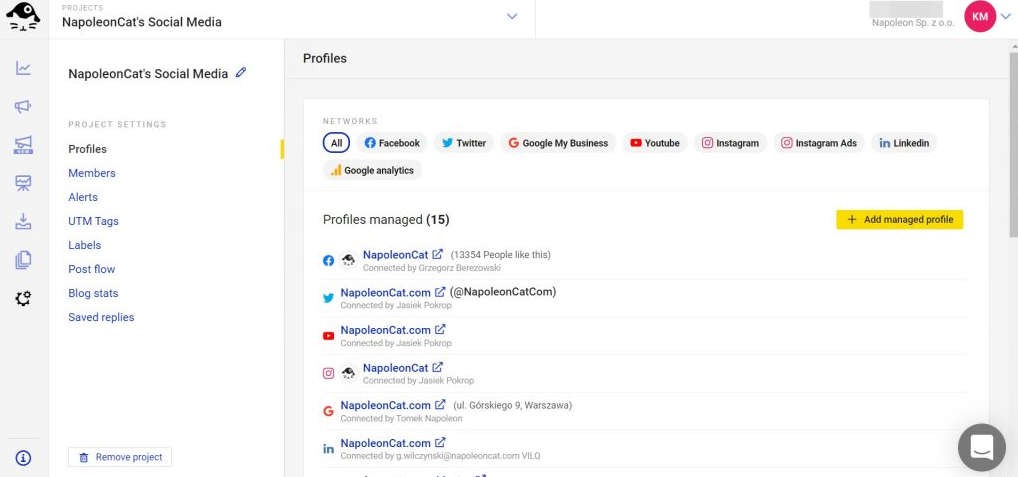The image size is (1018, 477).
Task: Open the megaphone Publish icon in sidebar
Action: [23, 106]
